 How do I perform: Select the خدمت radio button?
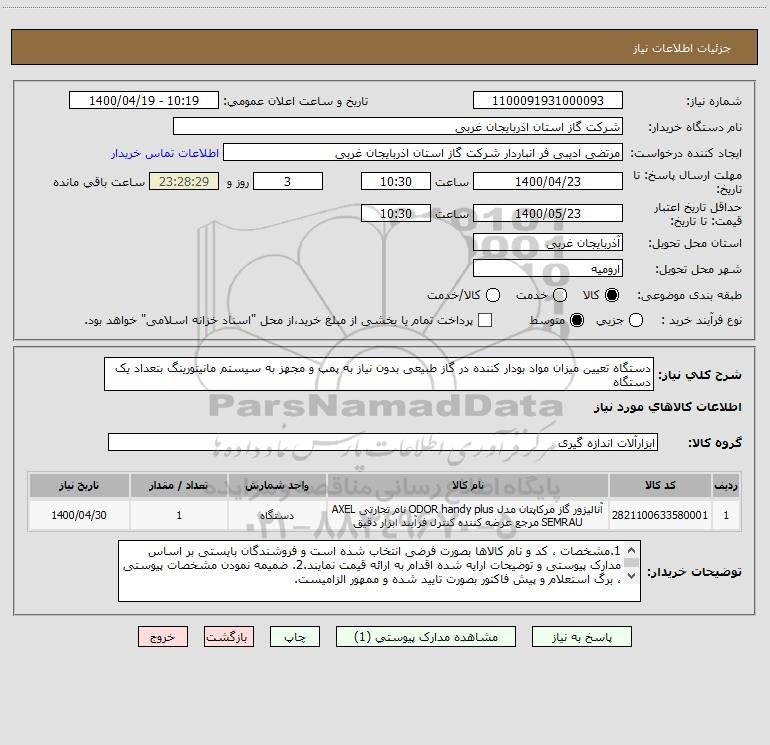point(560,295)
